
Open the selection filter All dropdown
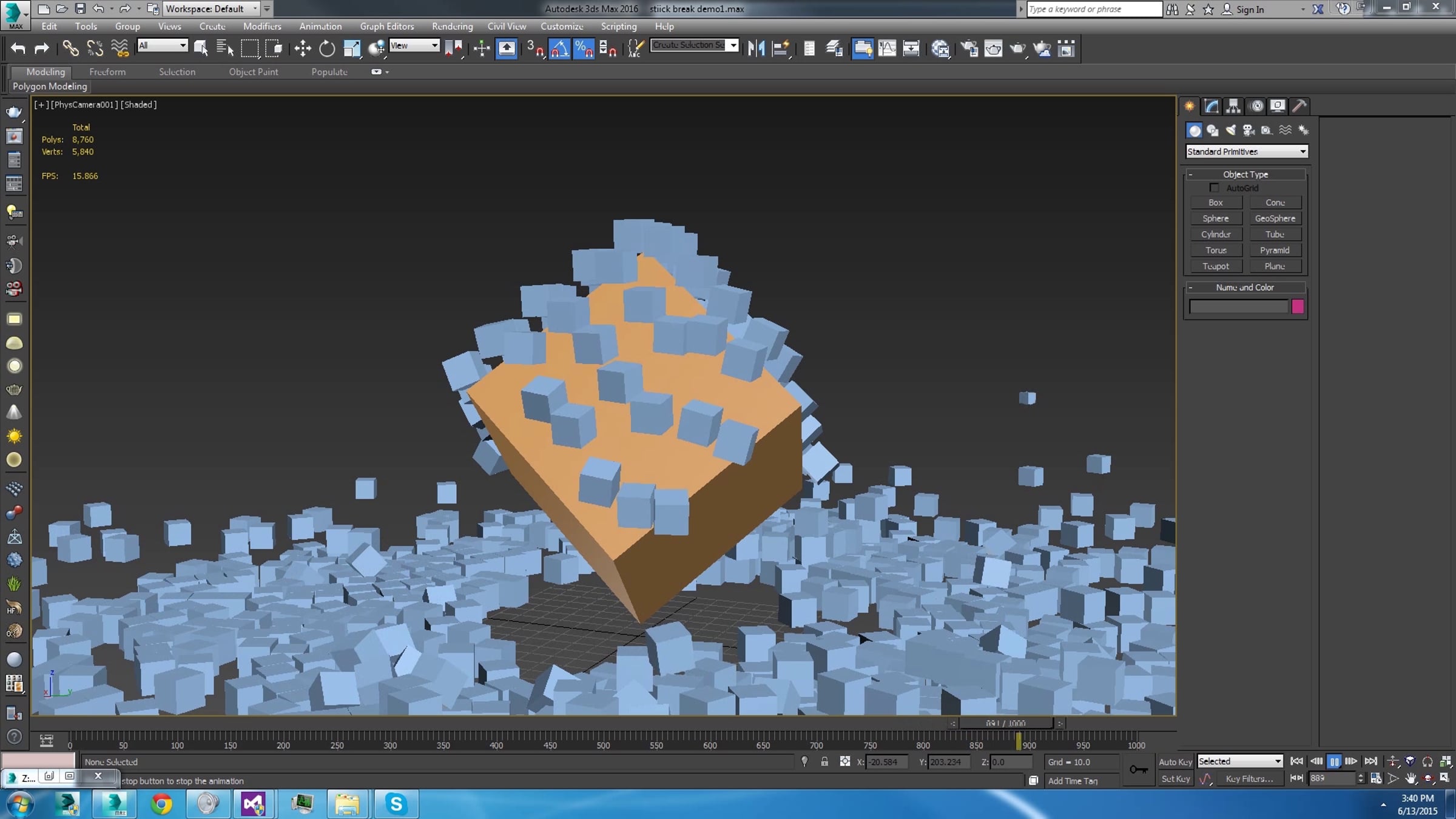[x=162, y=45]
